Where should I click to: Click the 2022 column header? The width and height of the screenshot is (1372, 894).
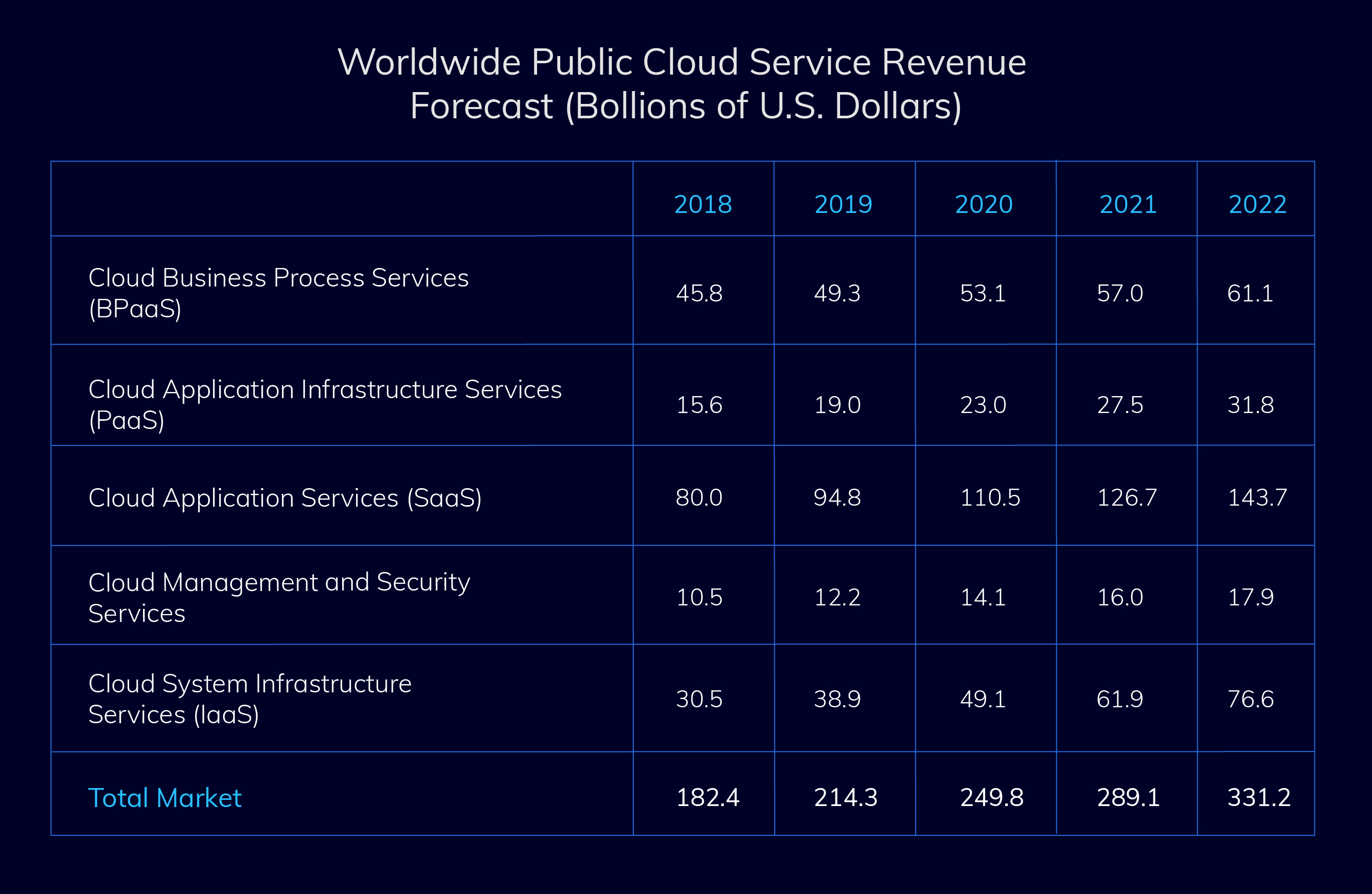1257,204
